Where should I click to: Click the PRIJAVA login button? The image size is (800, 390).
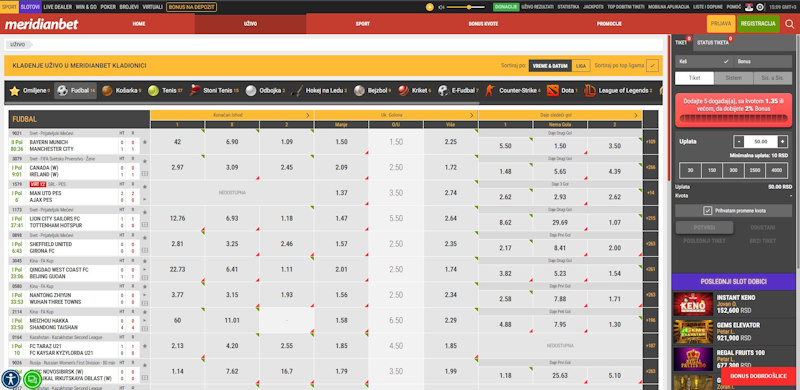[721, 23]
